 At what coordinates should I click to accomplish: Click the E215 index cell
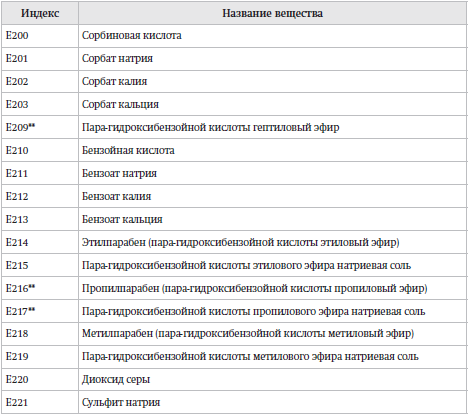(x=40, y=266)
